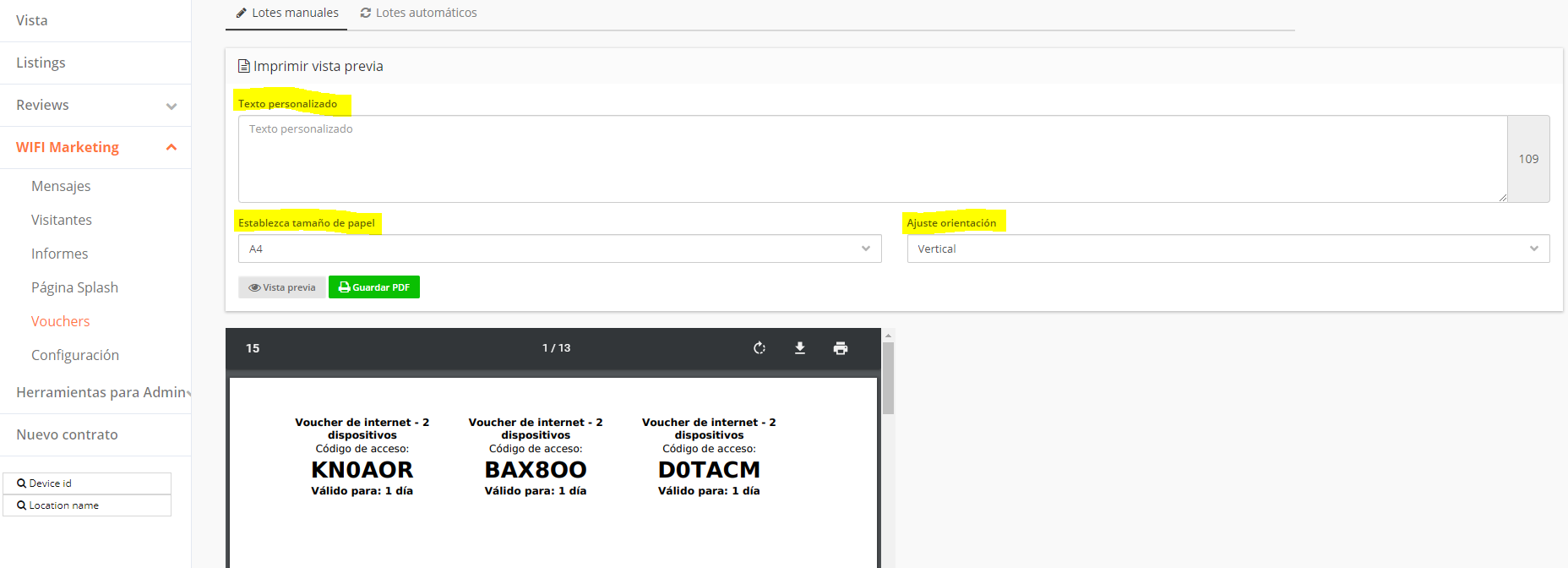Click the Vista previa button

(281, 287)
